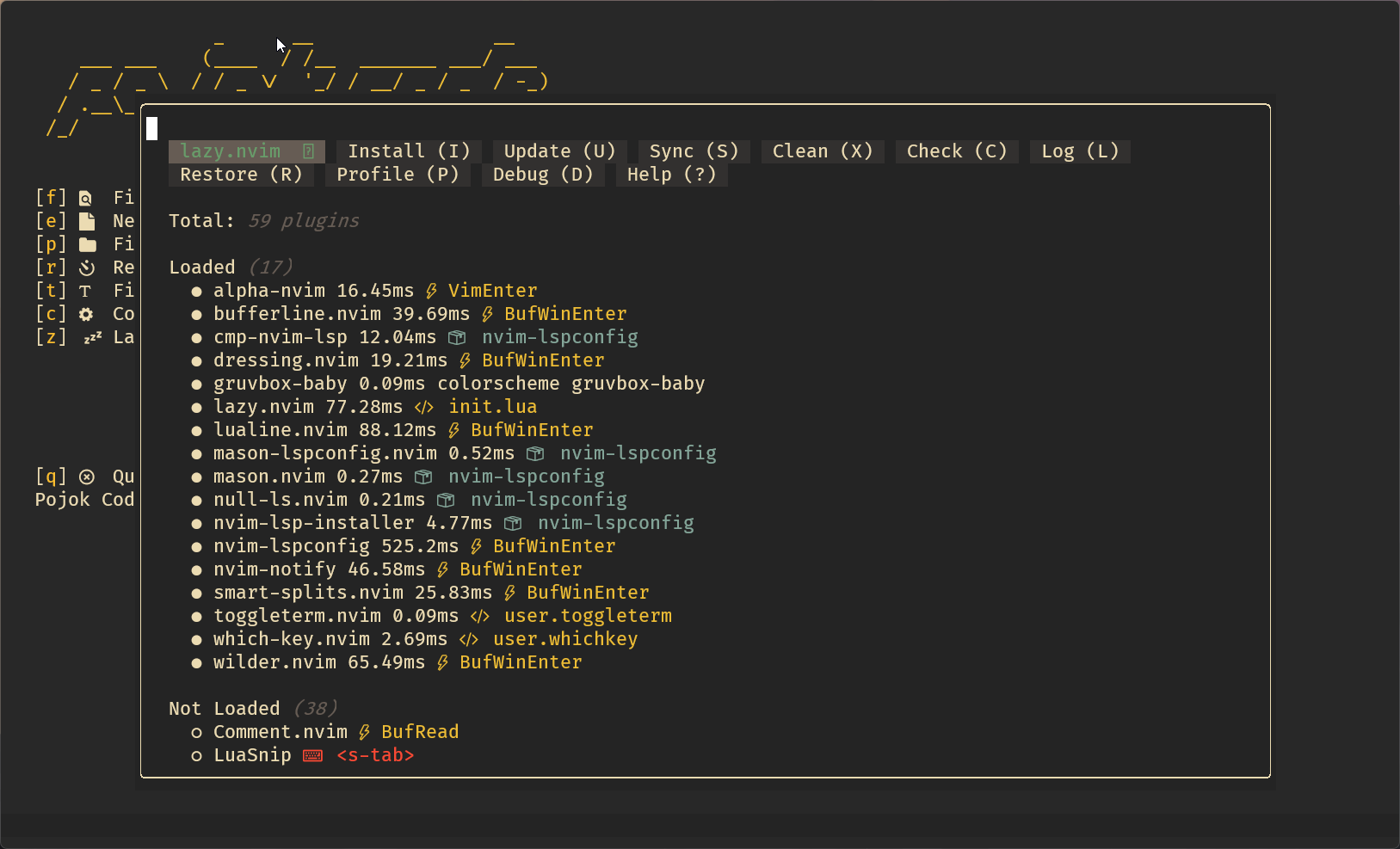
Task: Open the lazy.nvim home tab
Action: (246, 151)
